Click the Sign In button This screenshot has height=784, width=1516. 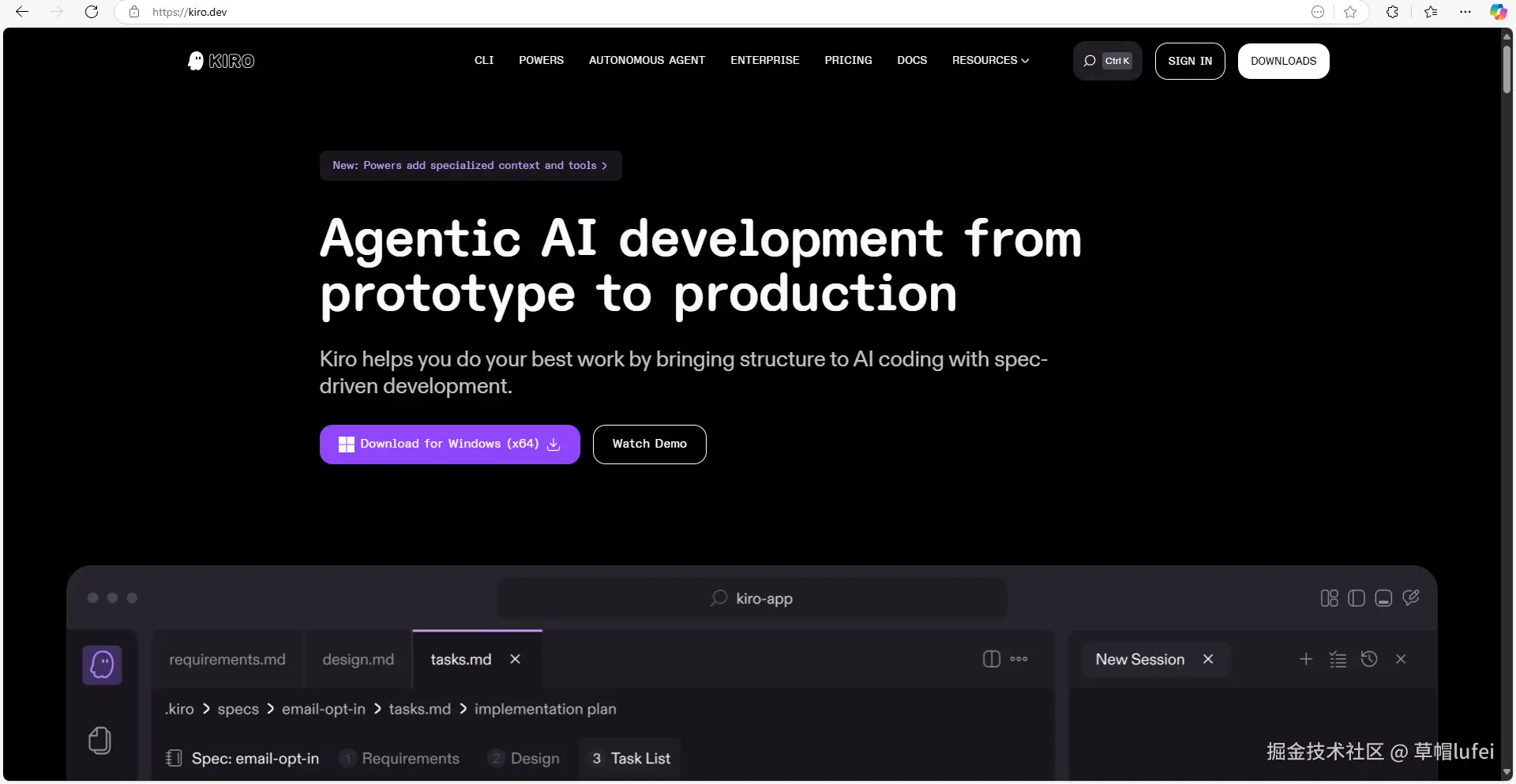coord(1190,61)
